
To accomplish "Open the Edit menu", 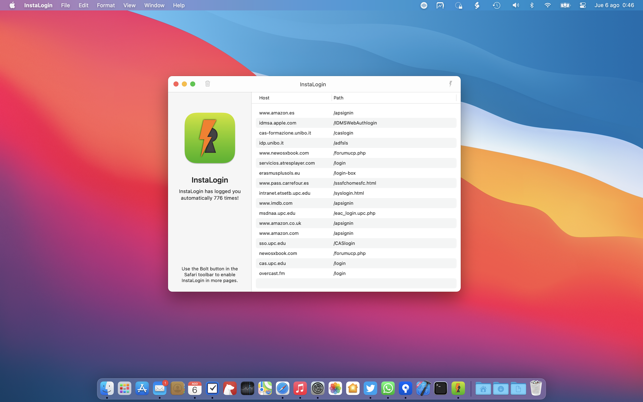I will (x=83, y=5).
